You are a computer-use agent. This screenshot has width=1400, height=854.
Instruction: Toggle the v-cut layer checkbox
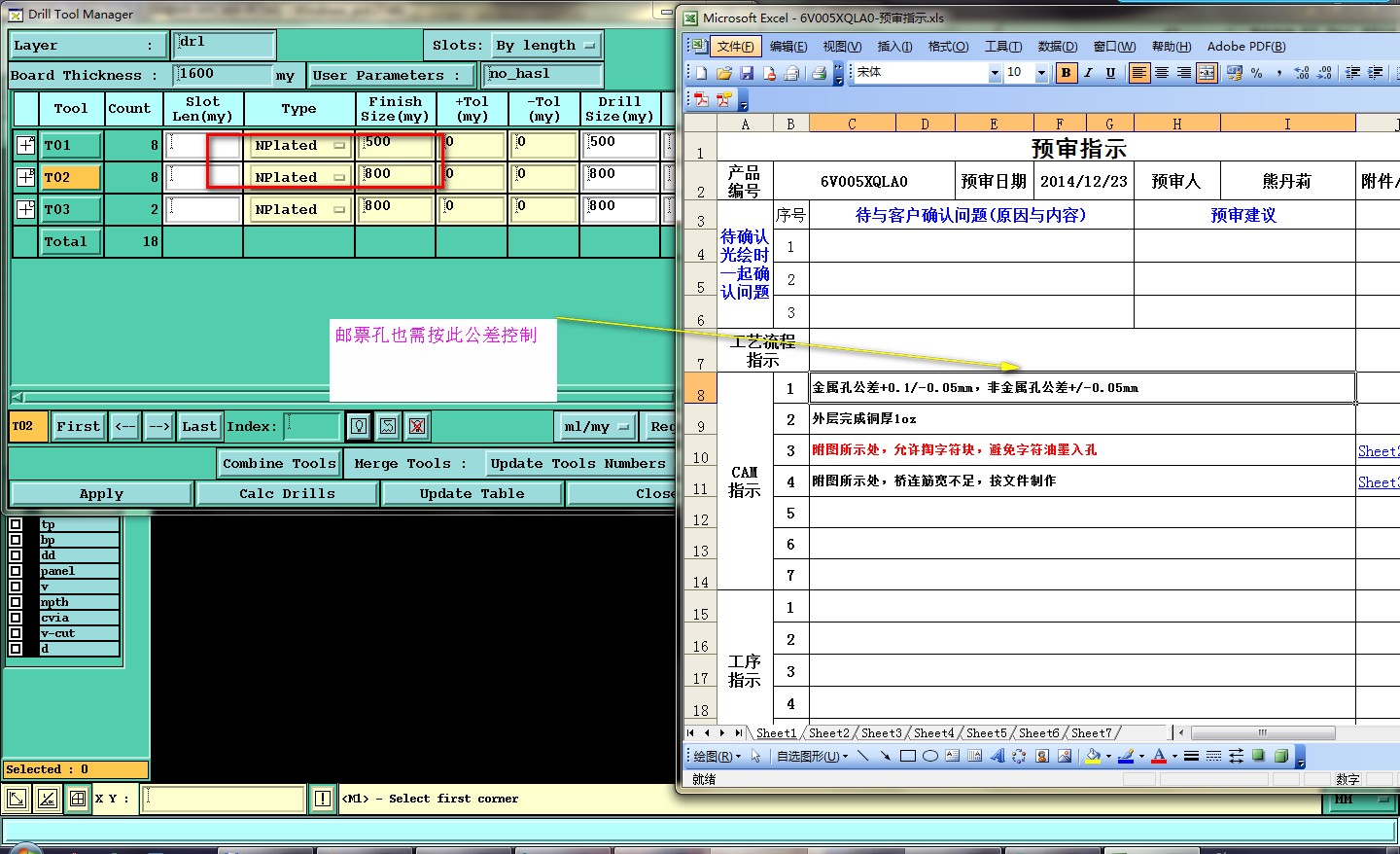tap(16, 633)
